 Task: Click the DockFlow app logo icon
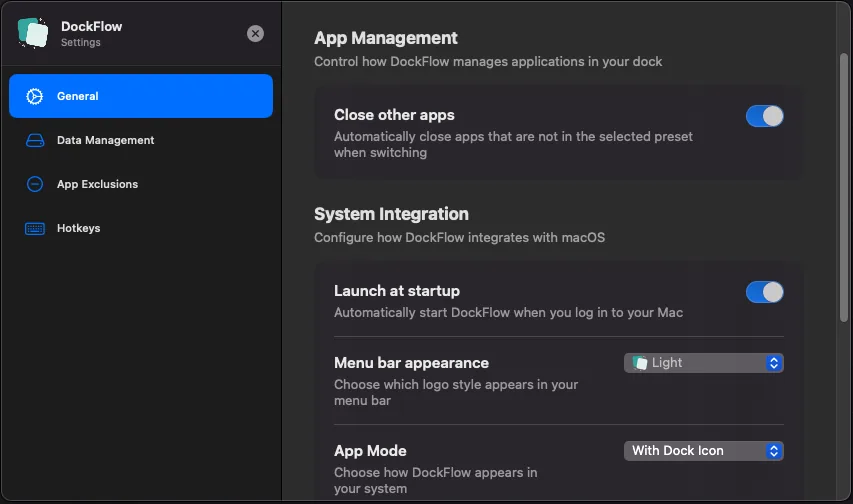(x=33, y=33)
